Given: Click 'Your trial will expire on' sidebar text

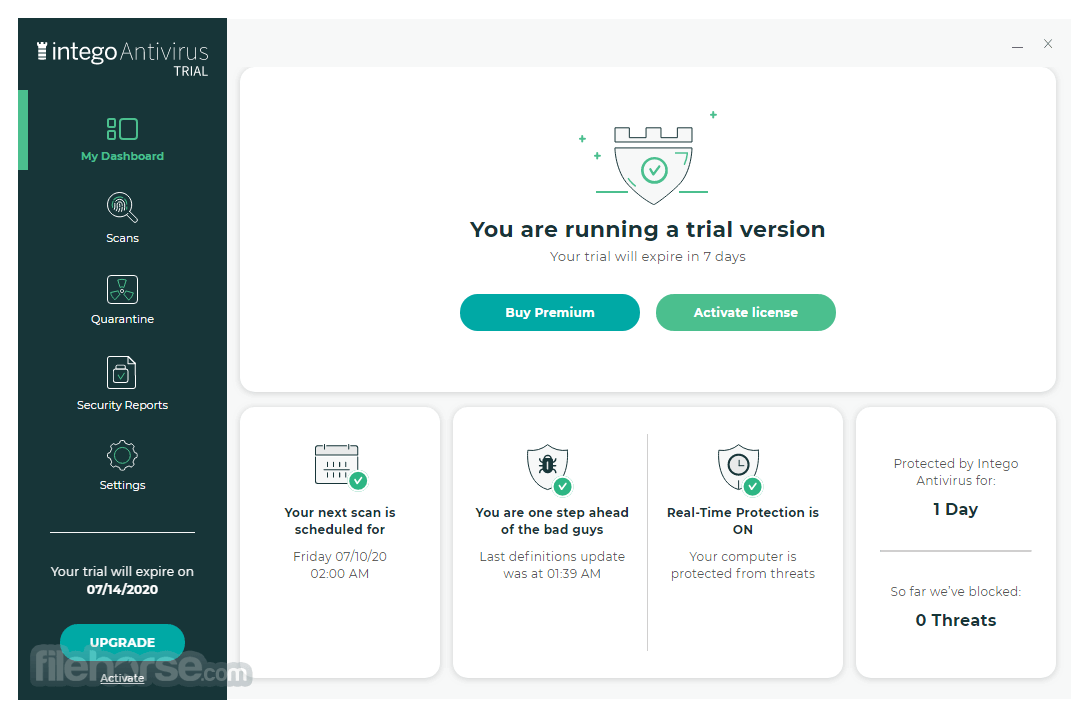Looking at the screenshot, I should 122,572.
